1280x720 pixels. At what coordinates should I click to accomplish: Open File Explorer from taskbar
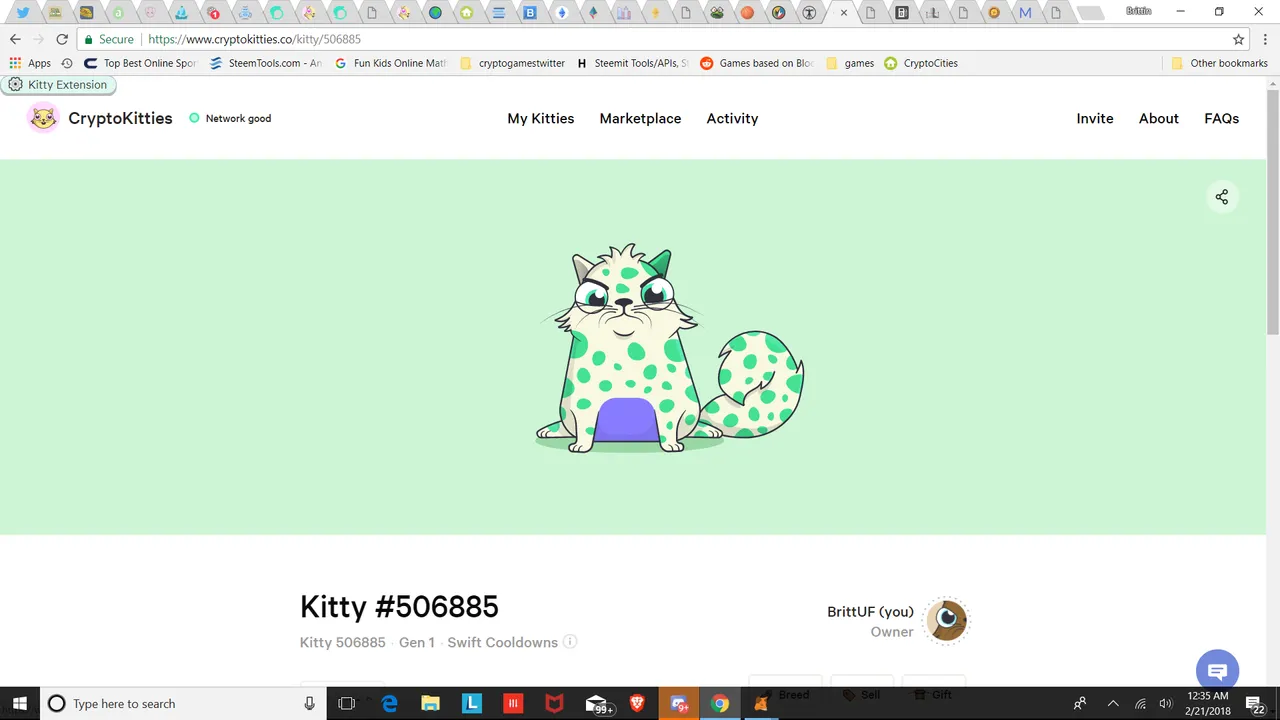click(x=430, y=704)
